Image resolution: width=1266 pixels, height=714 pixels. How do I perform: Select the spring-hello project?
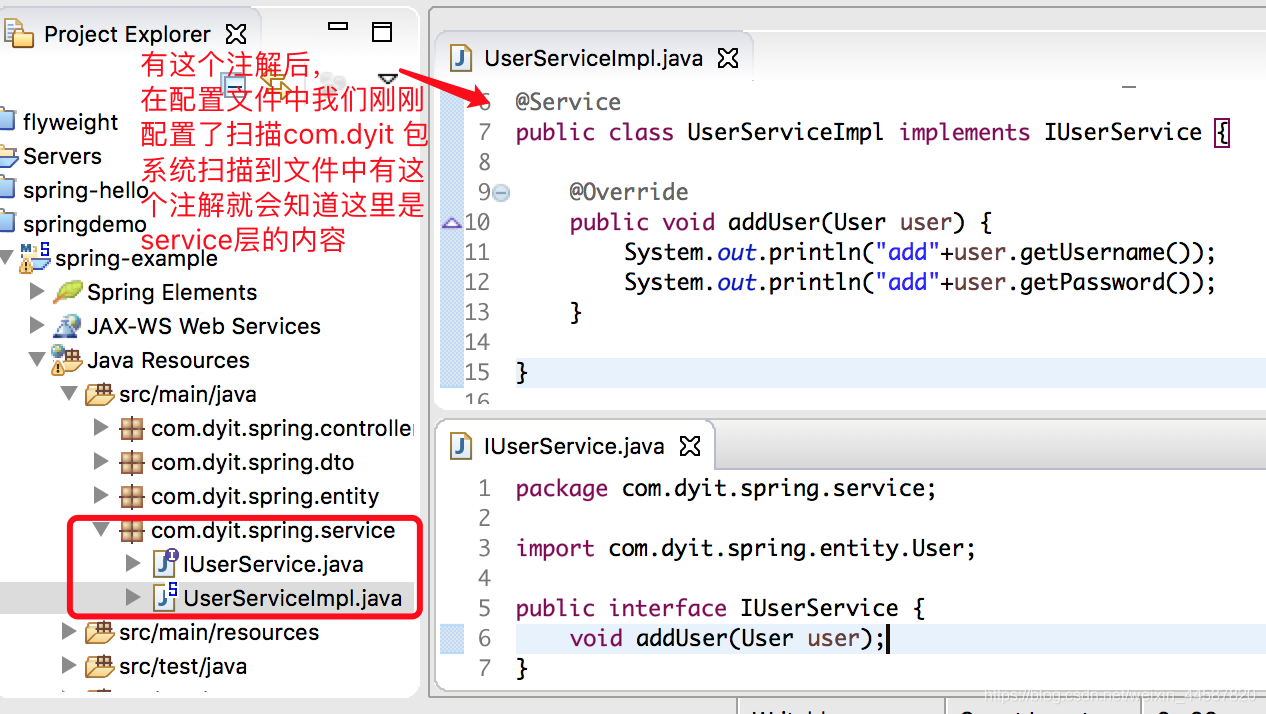pyautogui.click(x=85, y=190)
